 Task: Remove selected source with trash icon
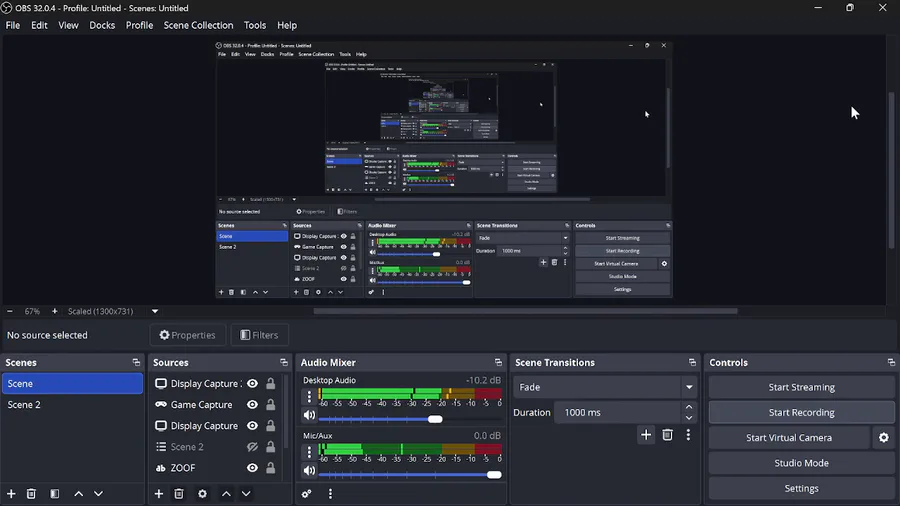[x=179, y=493]
